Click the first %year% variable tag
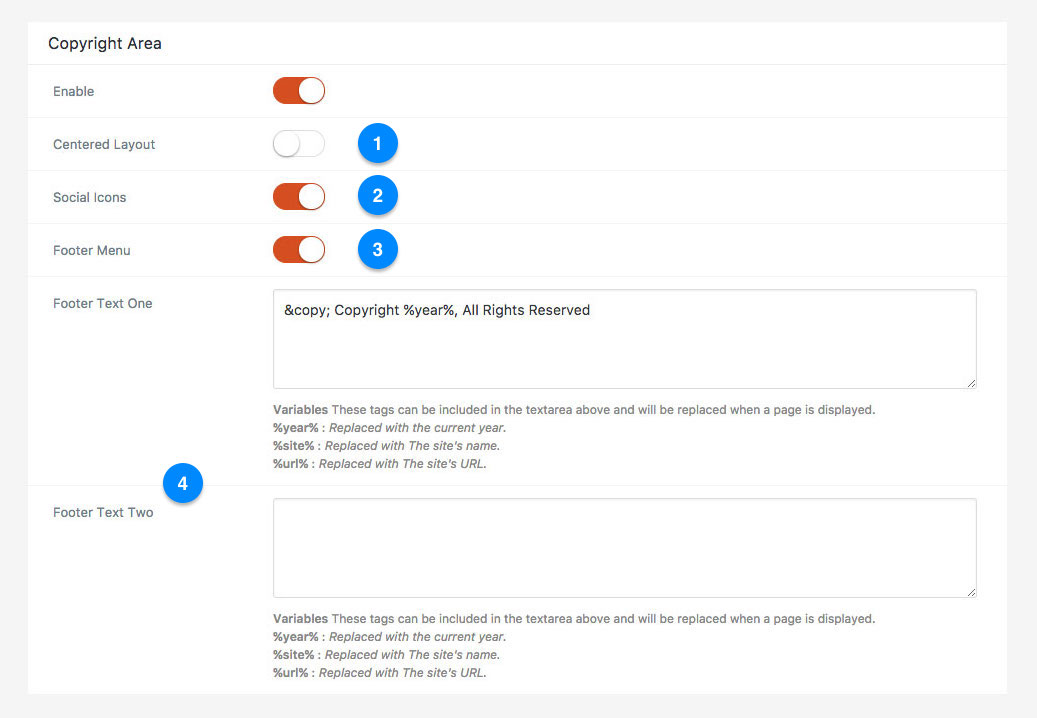Image resolution: width=1037 pixels, height=718 pixels. (x=296, y=428)
